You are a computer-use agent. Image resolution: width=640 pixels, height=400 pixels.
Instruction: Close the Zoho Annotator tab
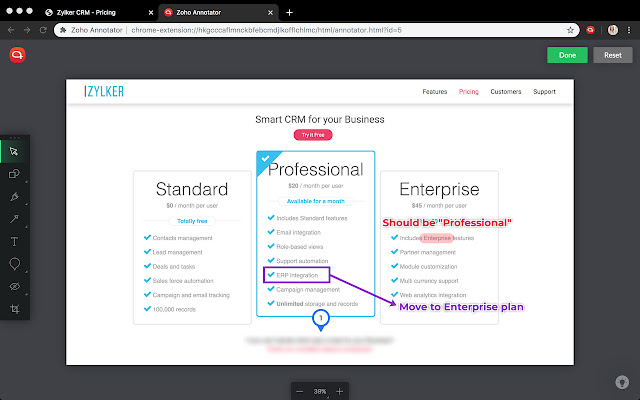pyautogui.click(x=270, y=13)
